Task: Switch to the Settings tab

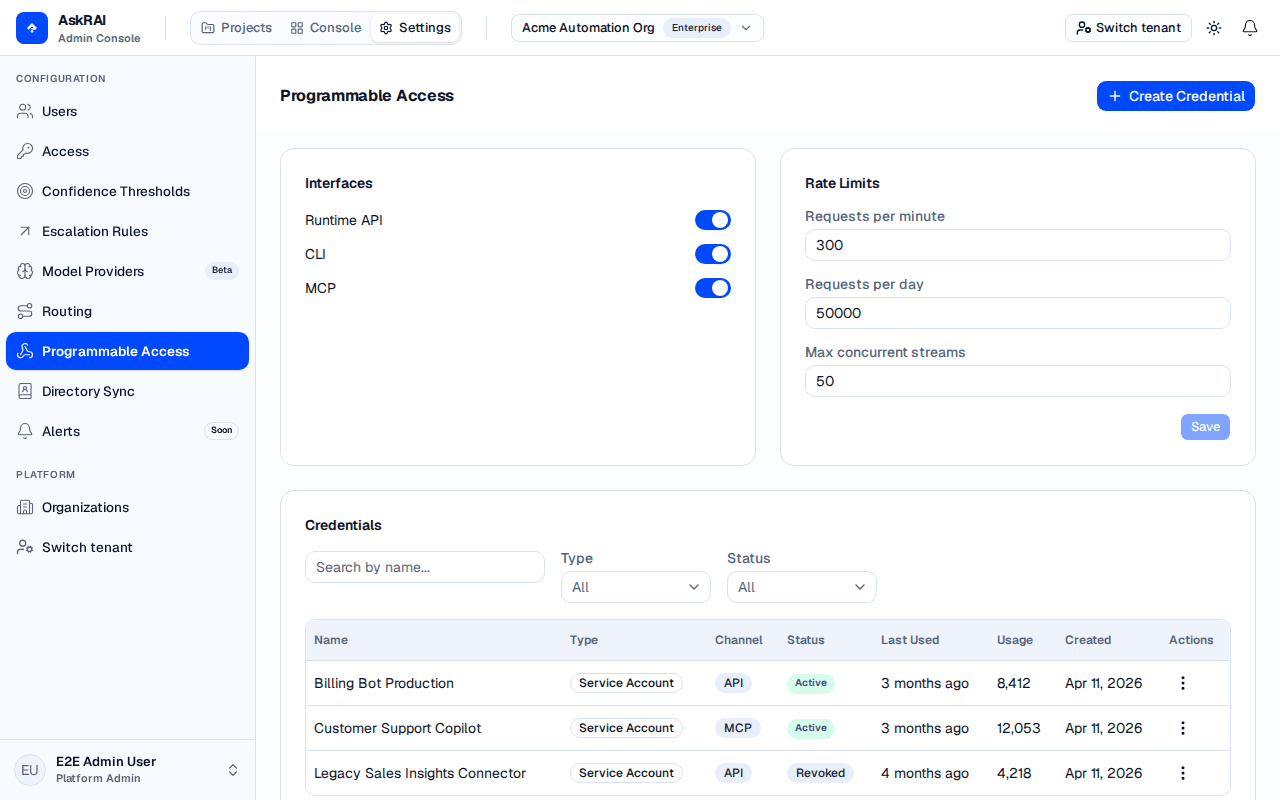Action: point(415,28)
